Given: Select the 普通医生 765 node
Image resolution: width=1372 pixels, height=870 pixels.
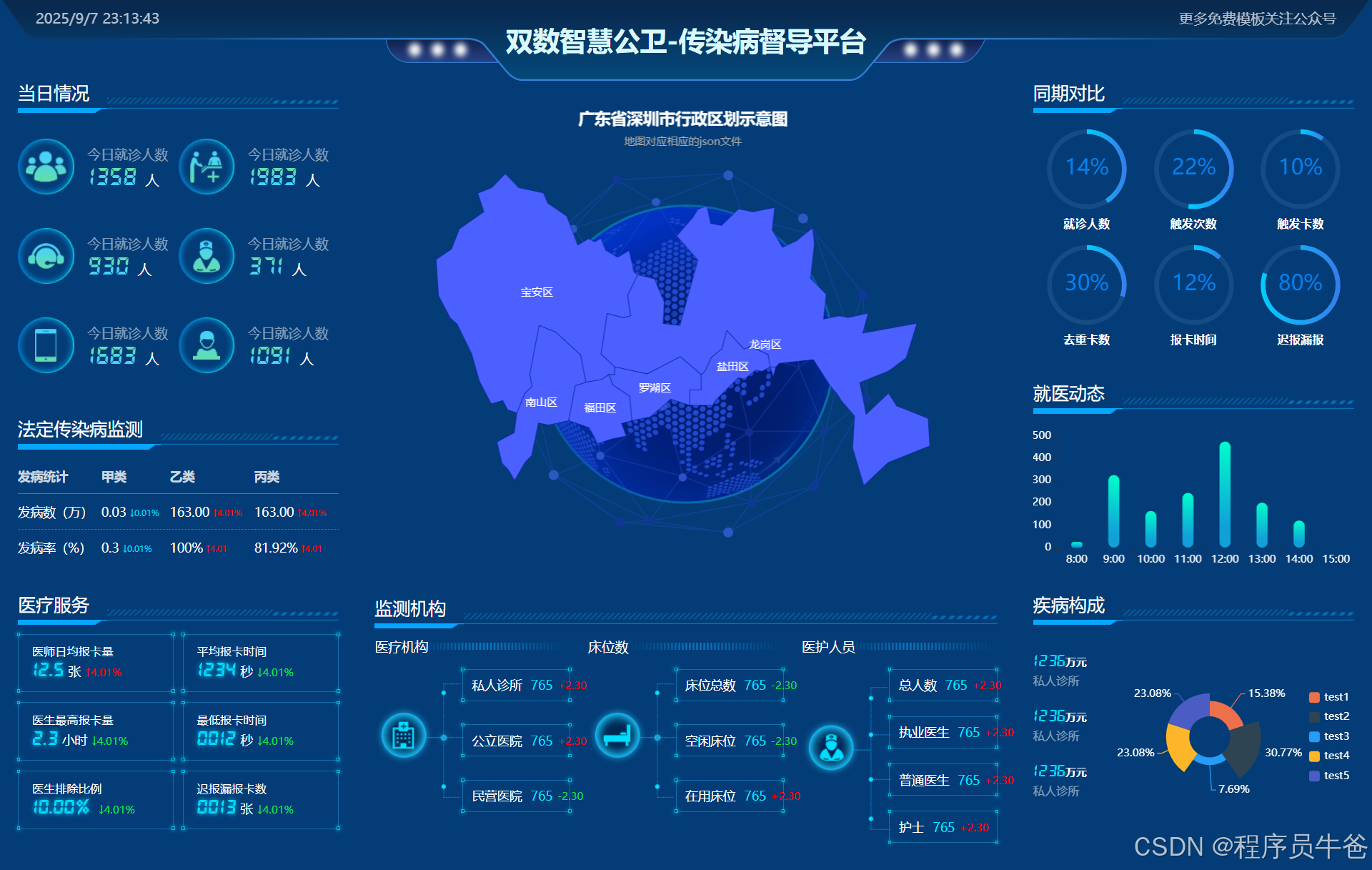Looking at the screenshot, I should pyautogui.click(x=943, y=780).
